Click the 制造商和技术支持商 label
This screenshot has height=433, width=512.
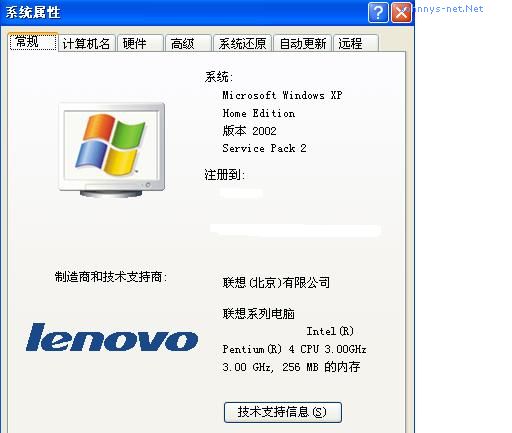coord(111,277)
